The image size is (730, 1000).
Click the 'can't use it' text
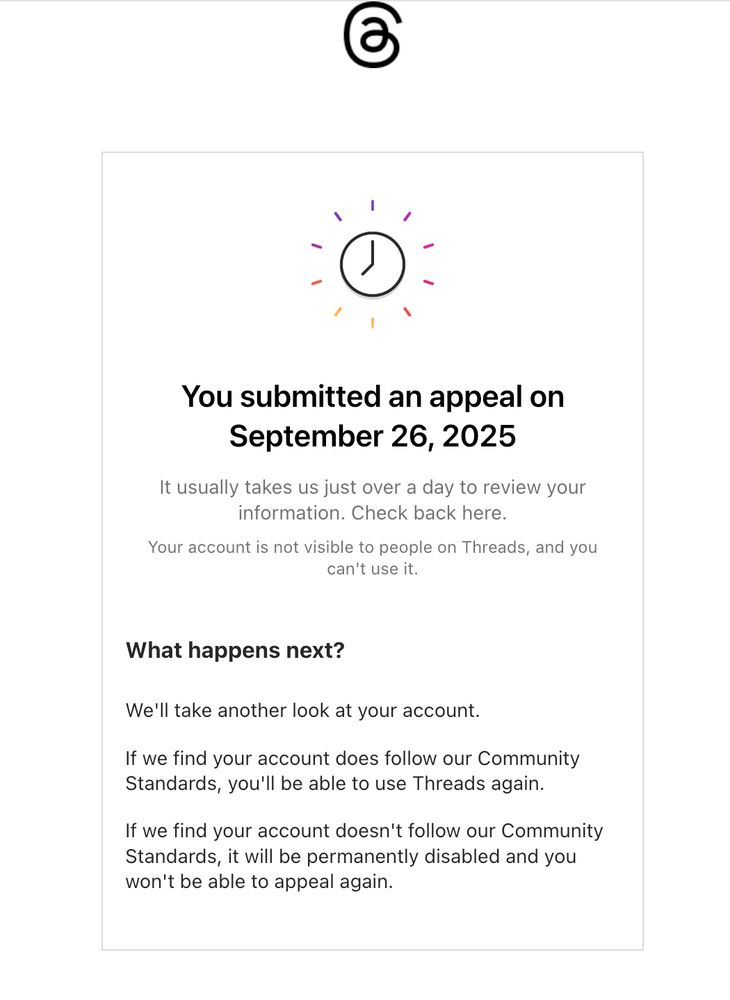[x=372, y=569]
